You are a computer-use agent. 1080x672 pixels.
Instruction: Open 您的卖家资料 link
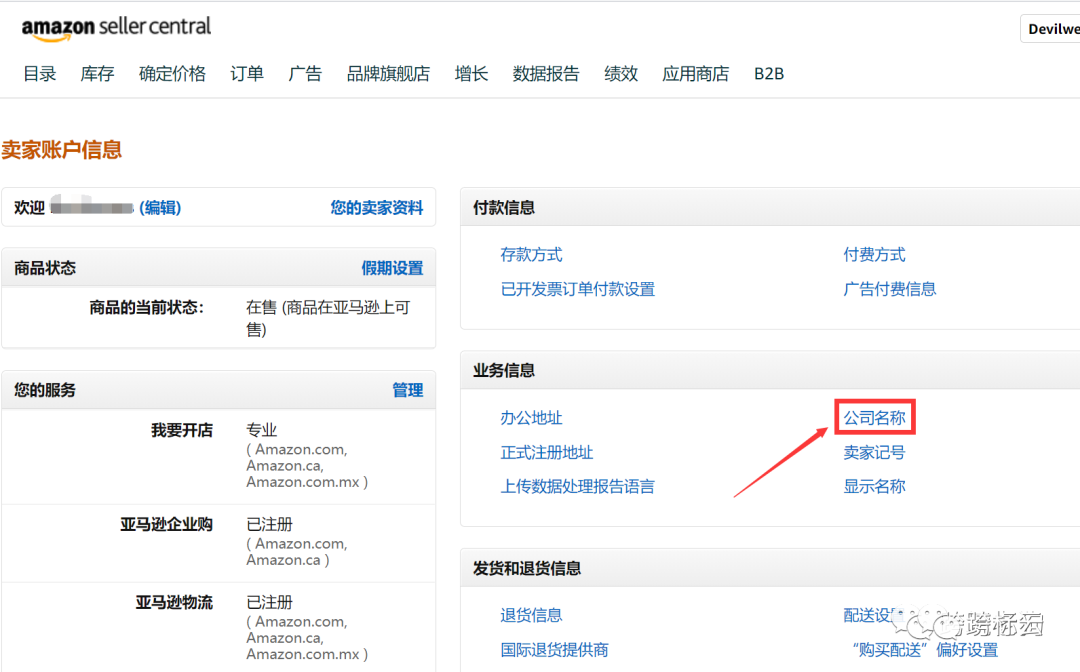tap(377, 207)
